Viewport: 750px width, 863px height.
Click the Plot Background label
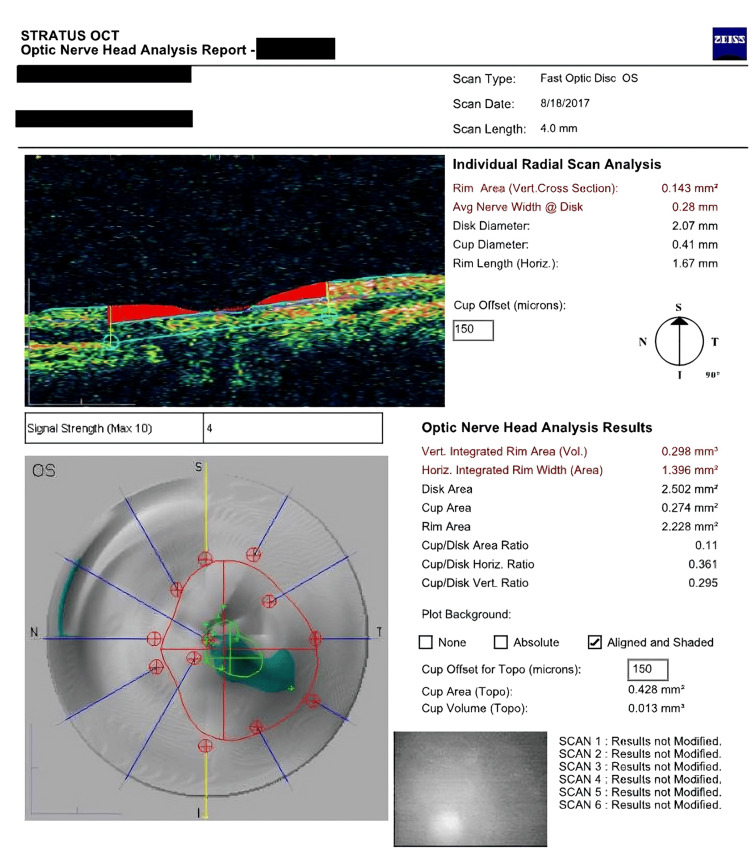(x=466, y=614)
